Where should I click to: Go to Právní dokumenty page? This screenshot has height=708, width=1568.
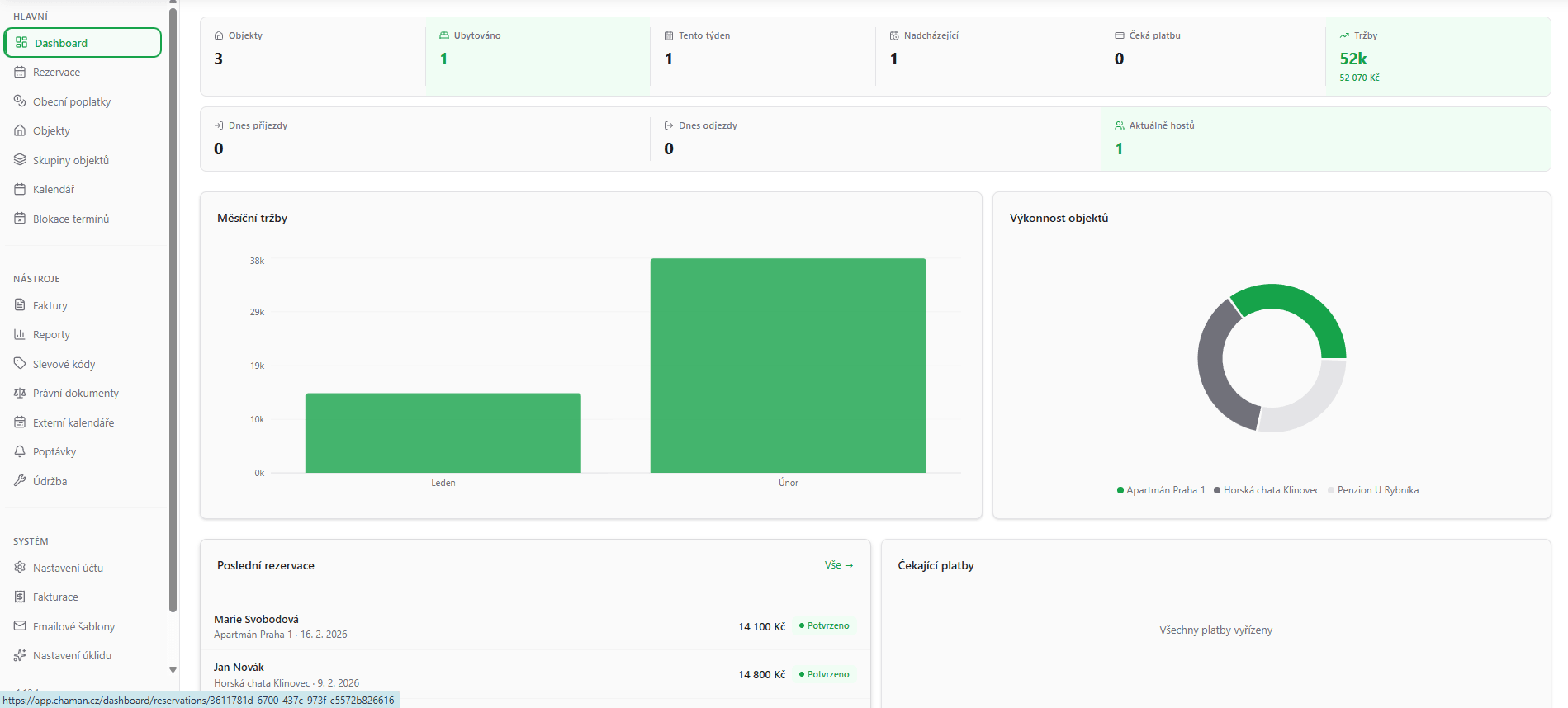point(76,394)
